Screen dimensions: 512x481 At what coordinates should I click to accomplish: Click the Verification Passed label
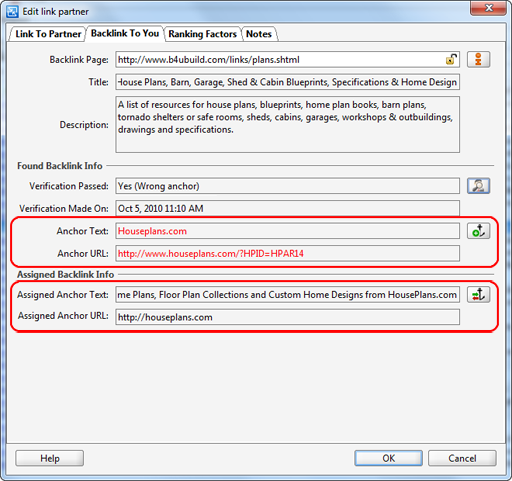69,186
